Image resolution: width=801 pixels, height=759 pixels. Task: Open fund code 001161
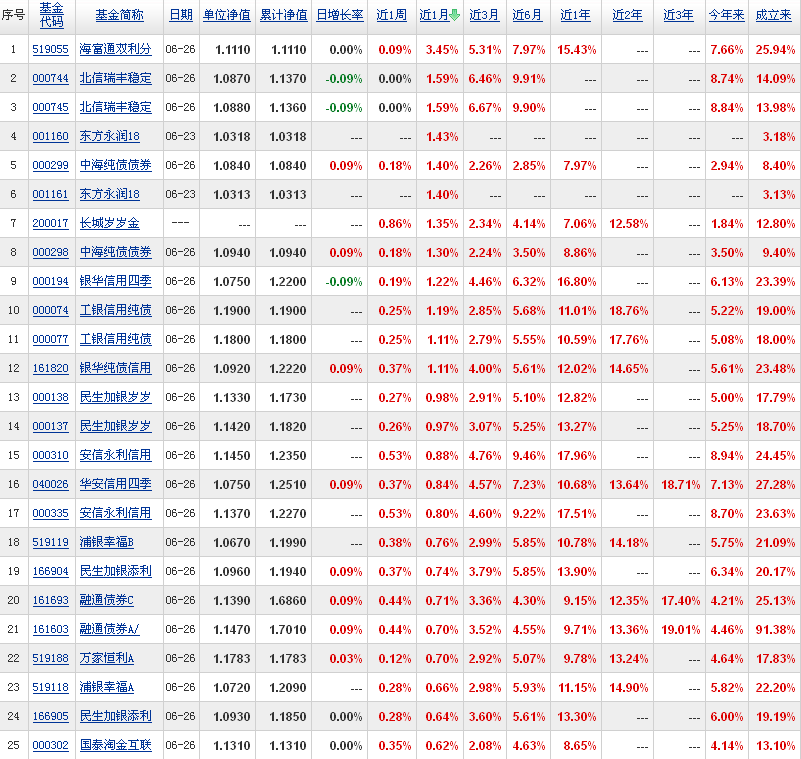click(x=51, y=194)
